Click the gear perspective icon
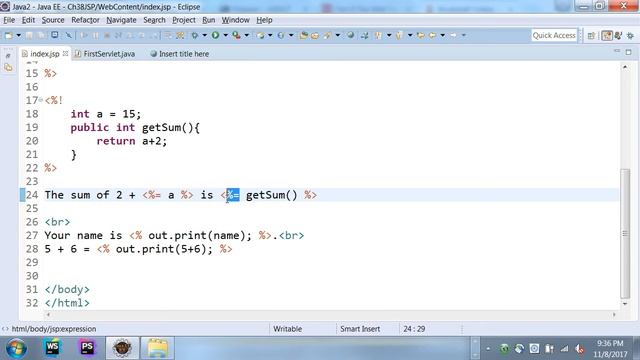This screenshot has width=640, height=360. (630, 36)
